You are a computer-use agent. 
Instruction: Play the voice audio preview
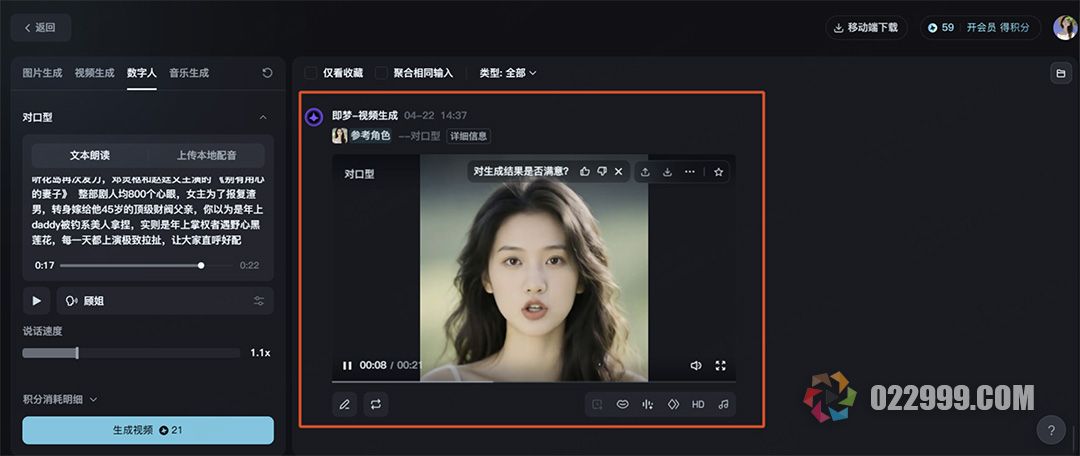point(37,301)
